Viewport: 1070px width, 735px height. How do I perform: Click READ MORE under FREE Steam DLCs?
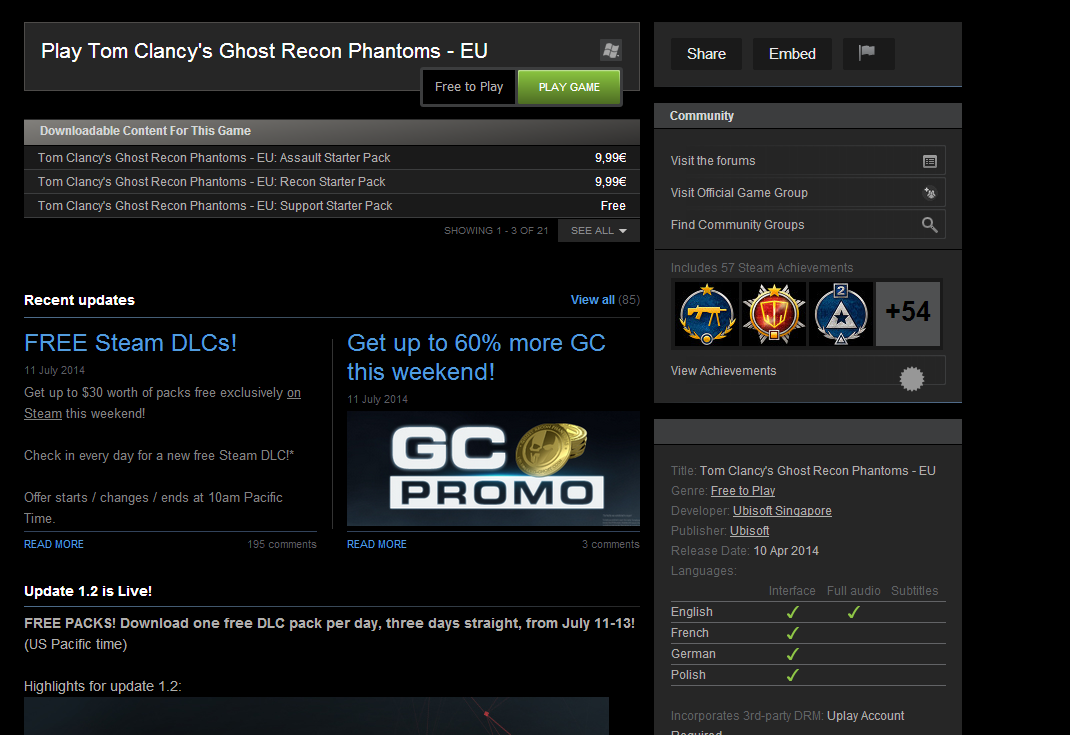tap(54, 544)
